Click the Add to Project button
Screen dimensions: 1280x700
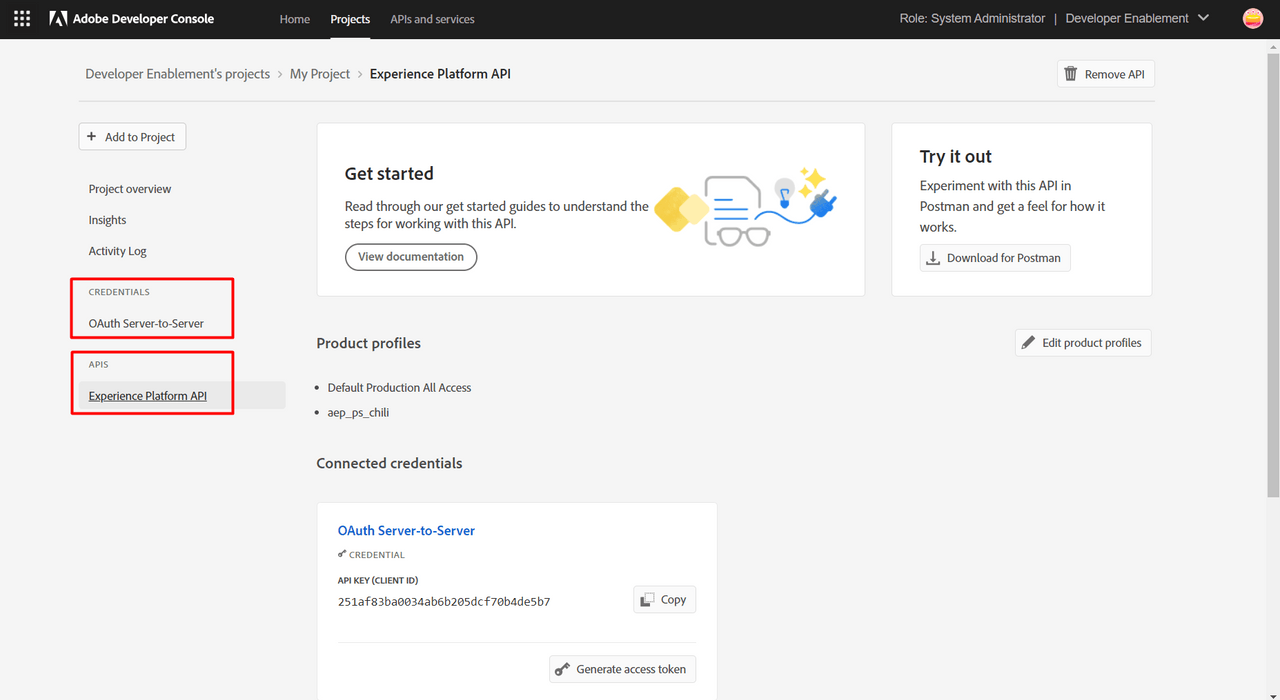[132, 137]
